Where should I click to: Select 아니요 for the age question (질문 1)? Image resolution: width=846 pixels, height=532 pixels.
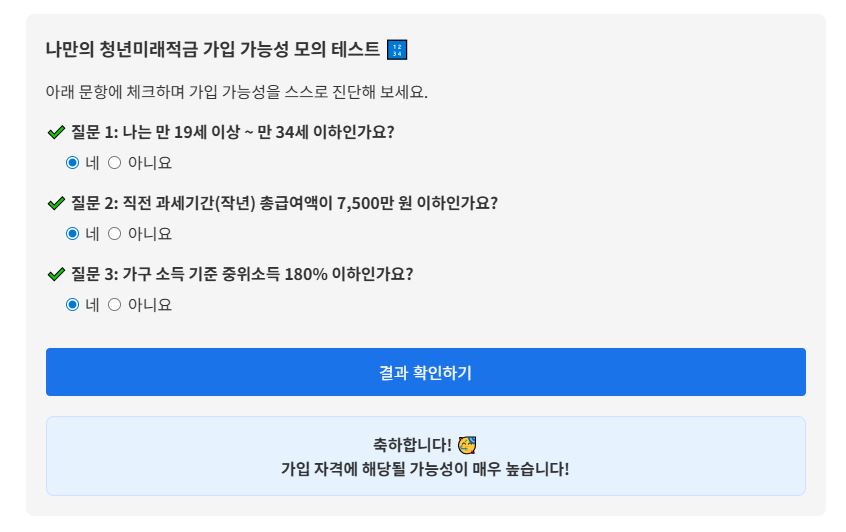pos(114,163)
